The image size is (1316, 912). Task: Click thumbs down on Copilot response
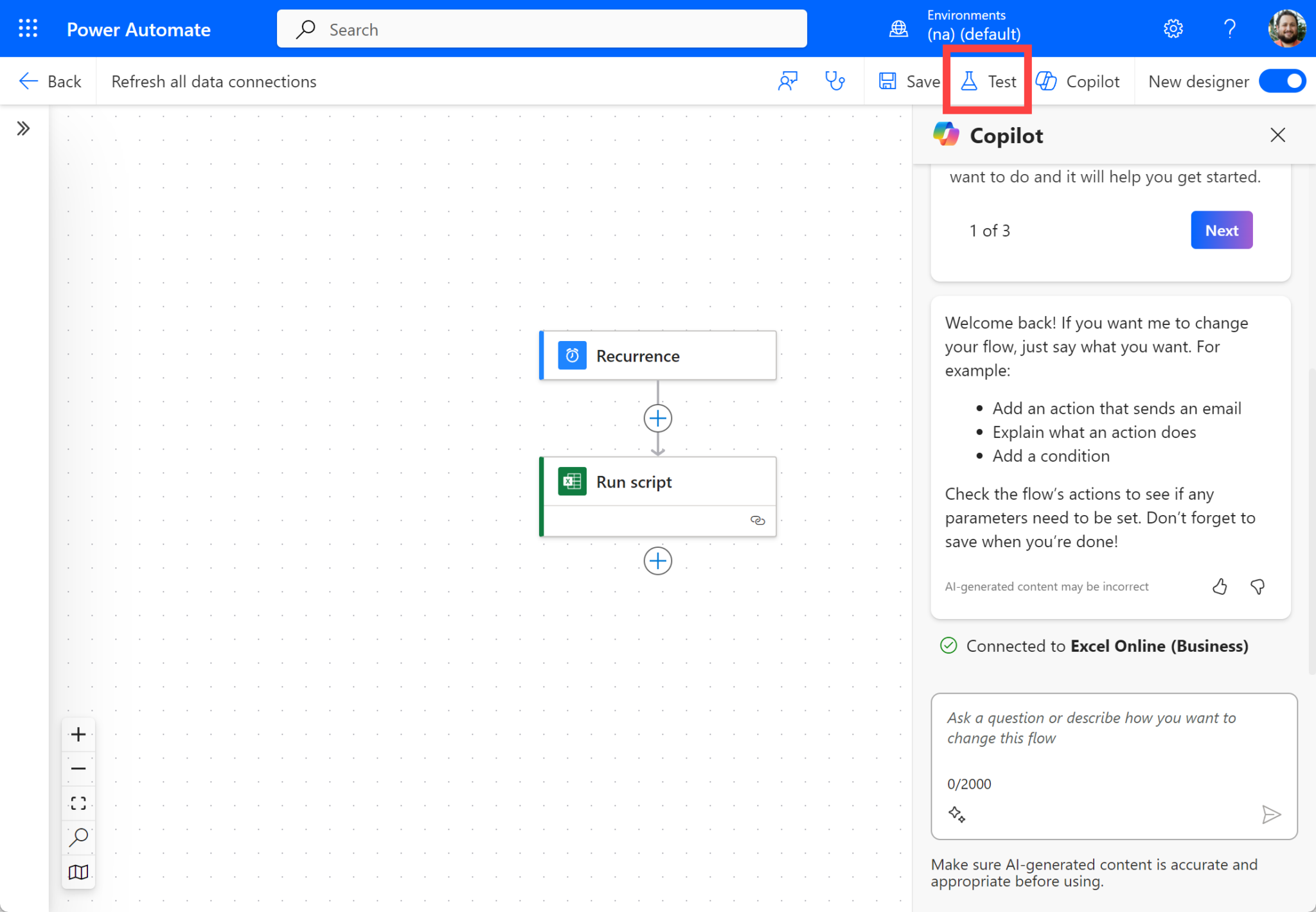click(x=1258, y=586)
